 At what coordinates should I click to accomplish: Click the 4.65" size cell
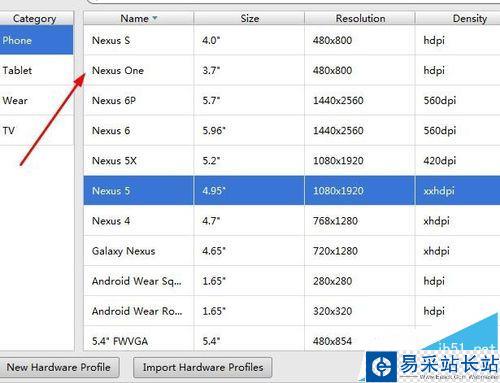[x=249, y=251]
